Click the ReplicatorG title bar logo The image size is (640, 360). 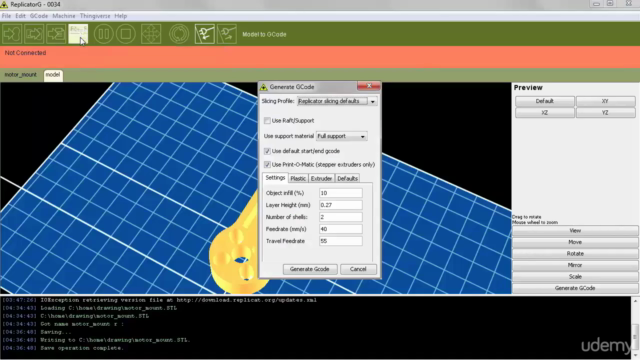pyautogui.click(x=4, y=4)
